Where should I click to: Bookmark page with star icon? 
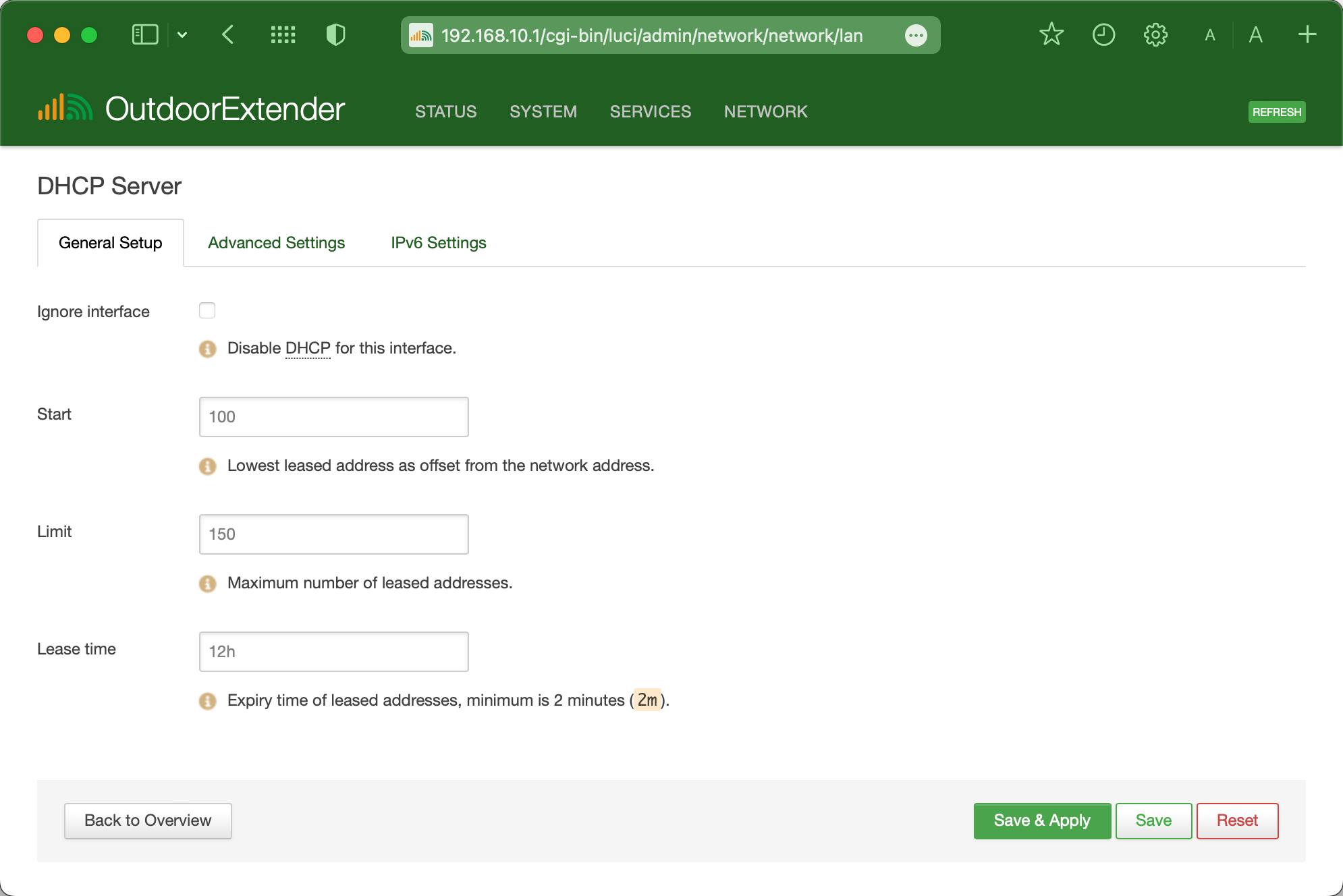1051,34
